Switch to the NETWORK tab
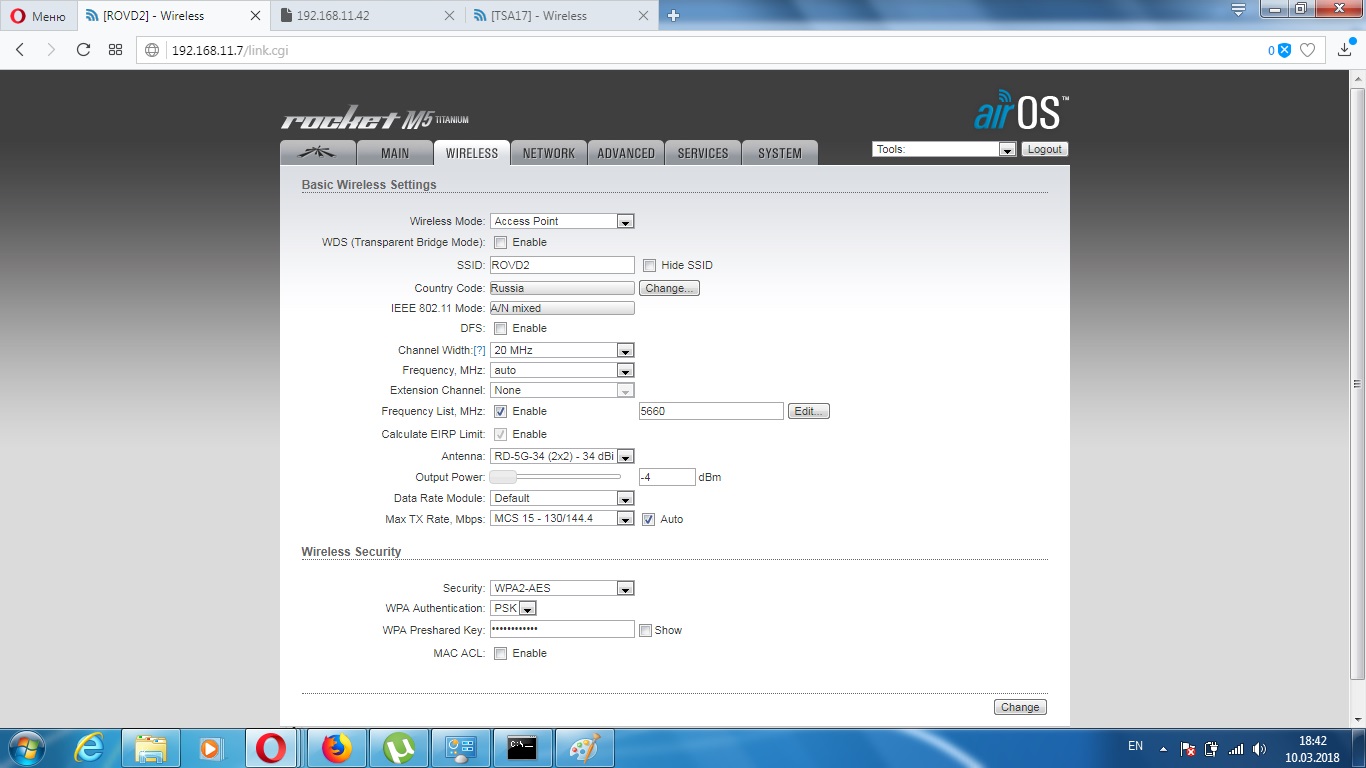This screenshot has width=1366, height=768. coord(549,153)
